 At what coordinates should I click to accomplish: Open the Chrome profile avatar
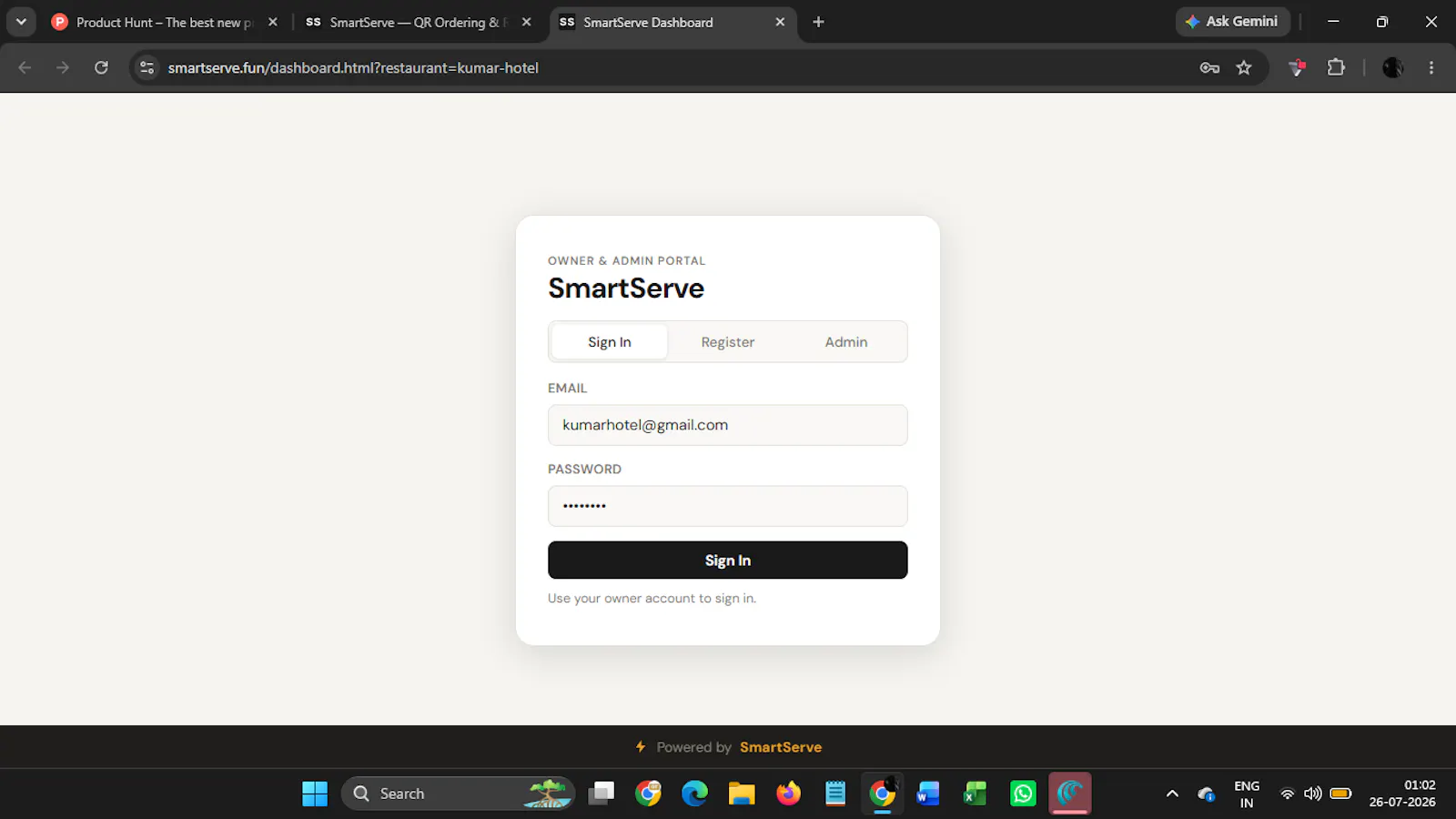click(1392, 67)
